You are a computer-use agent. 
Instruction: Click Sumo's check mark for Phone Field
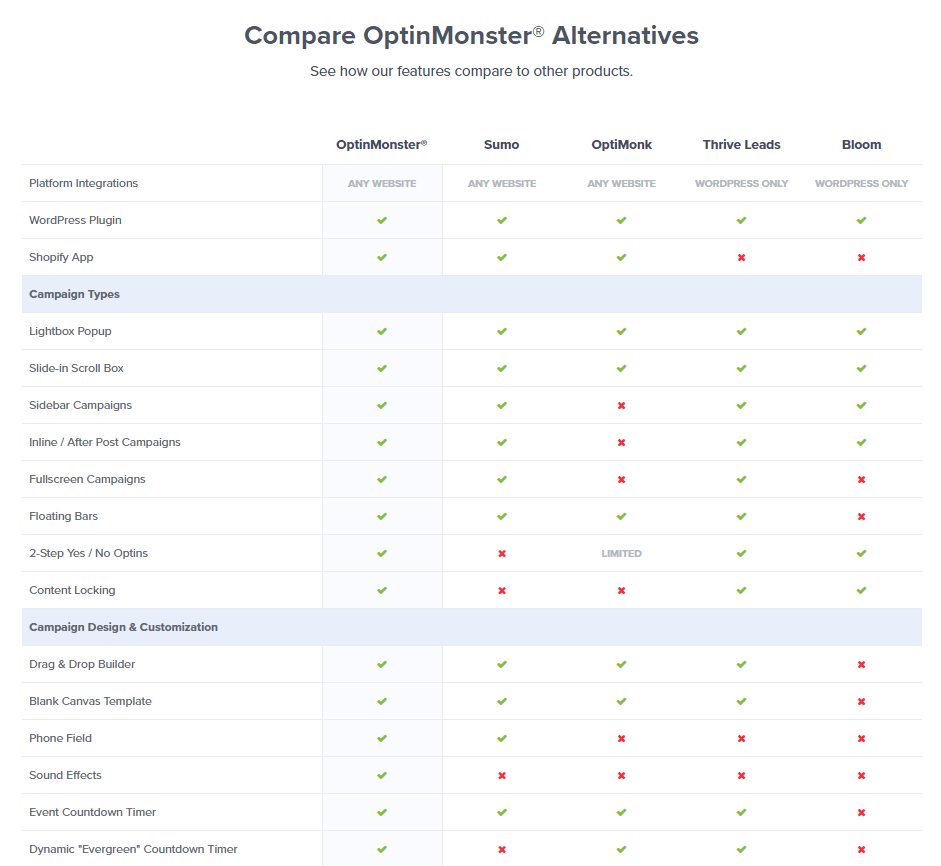(x=502, y=739)
